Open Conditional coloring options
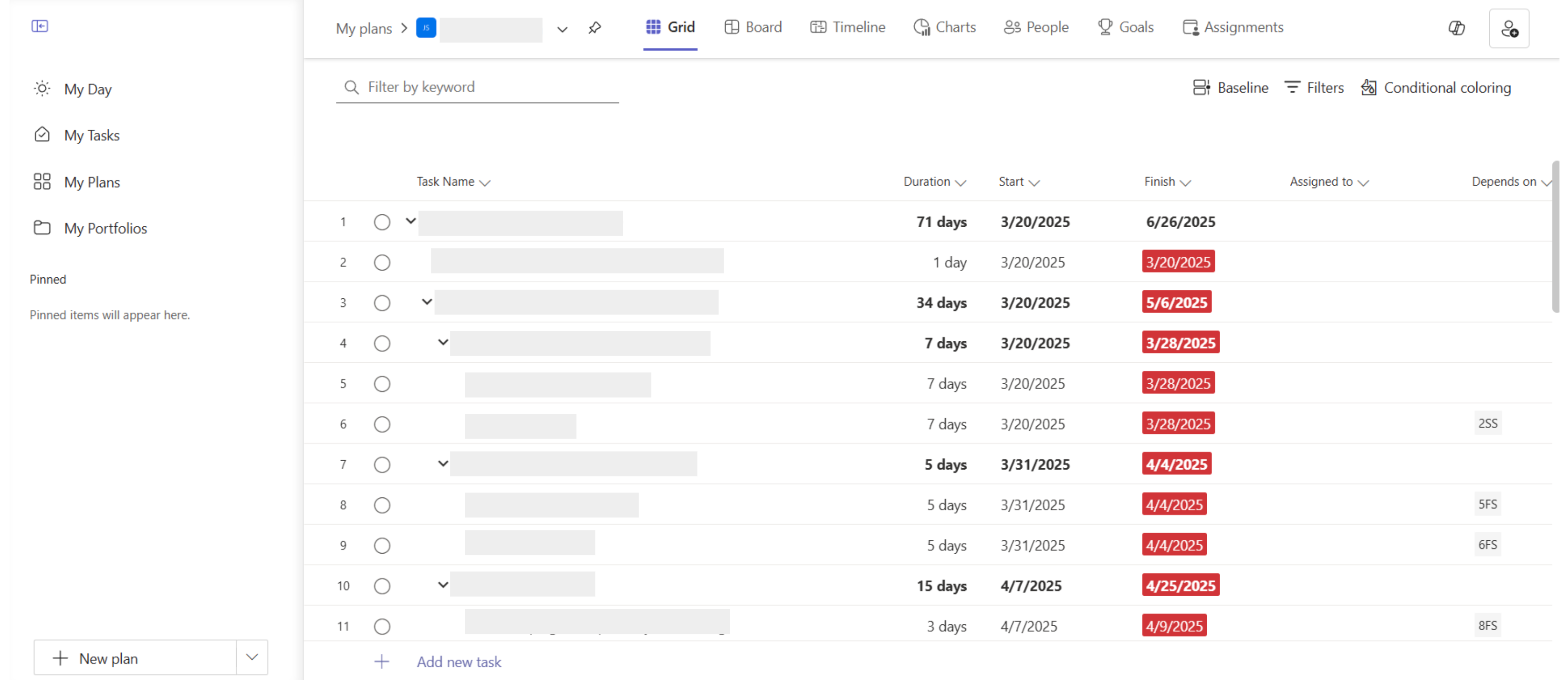The height and width of the screenshot is (695, 1568). tap(1436, 88)
